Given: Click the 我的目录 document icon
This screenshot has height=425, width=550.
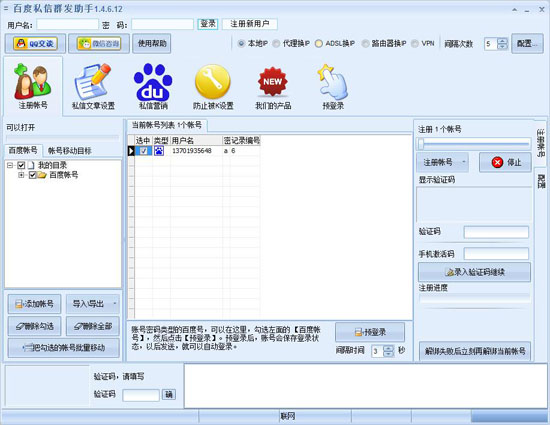Looking at the screenshot, I should 31,165.
